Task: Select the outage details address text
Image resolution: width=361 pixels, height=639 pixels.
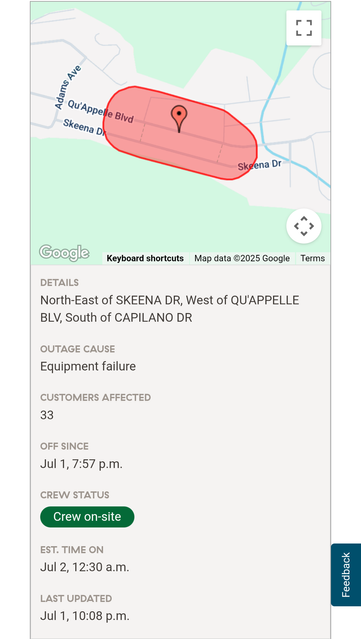Action: coord(169,309)
